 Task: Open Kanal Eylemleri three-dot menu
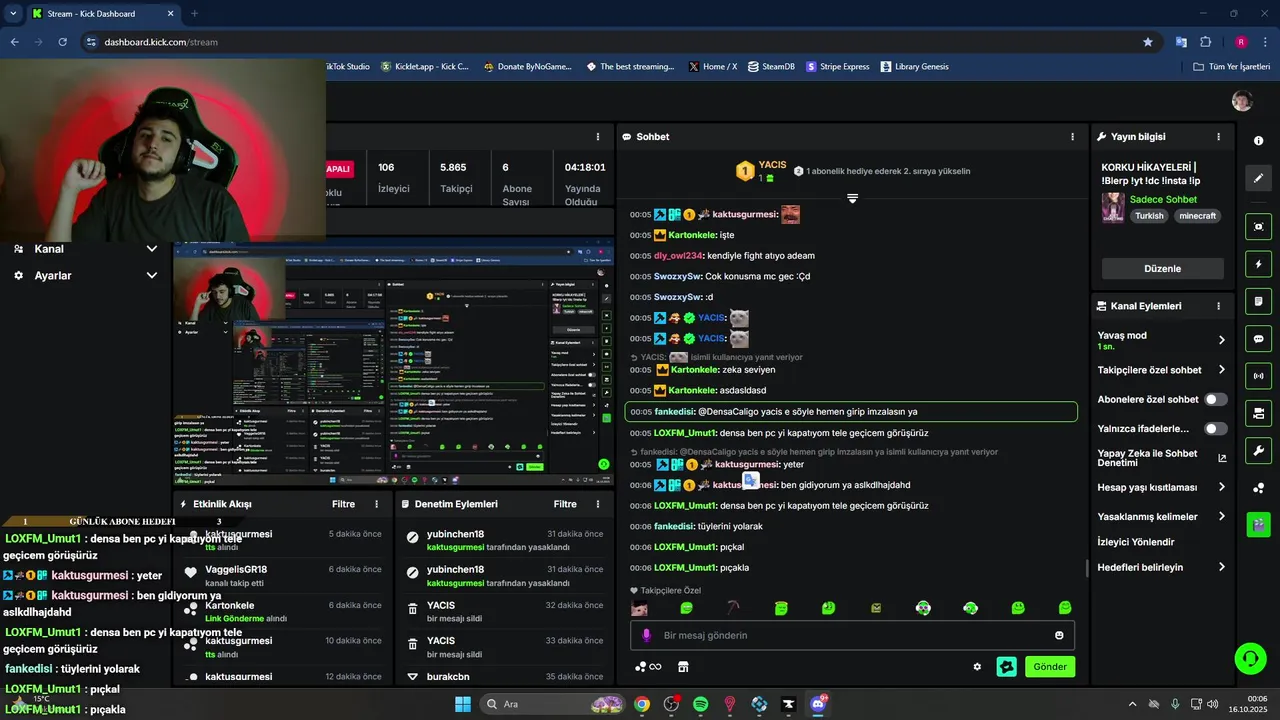click(1218, 306)
